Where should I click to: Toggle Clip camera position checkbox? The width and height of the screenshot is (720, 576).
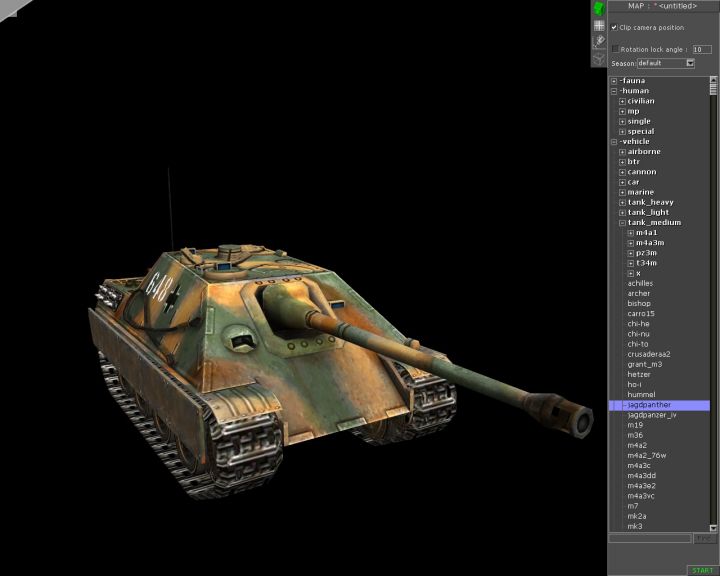(x=615, y=28)
